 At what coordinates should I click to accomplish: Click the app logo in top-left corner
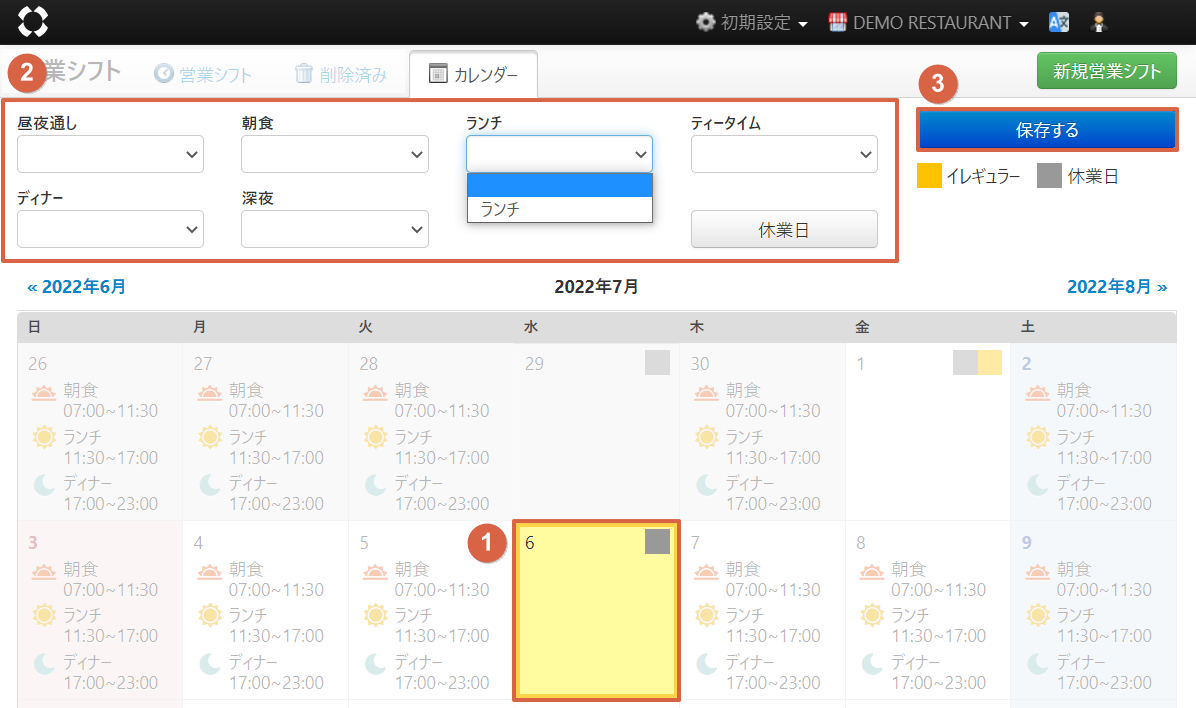(x=33, y=21)
